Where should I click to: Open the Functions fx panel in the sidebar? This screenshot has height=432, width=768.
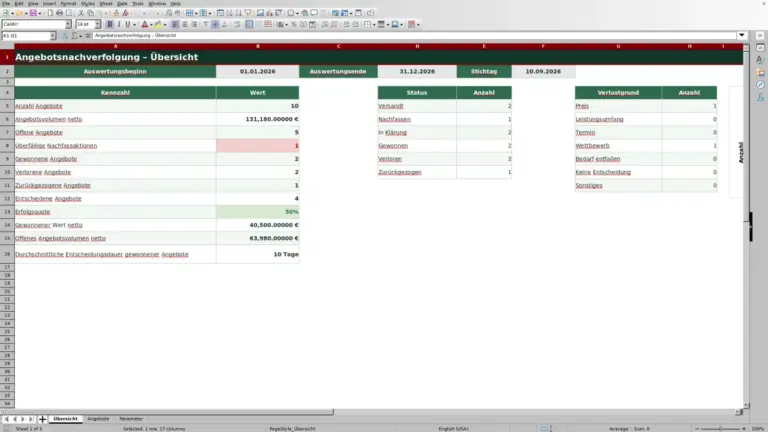pyautogui.click(x=760, y=97)
